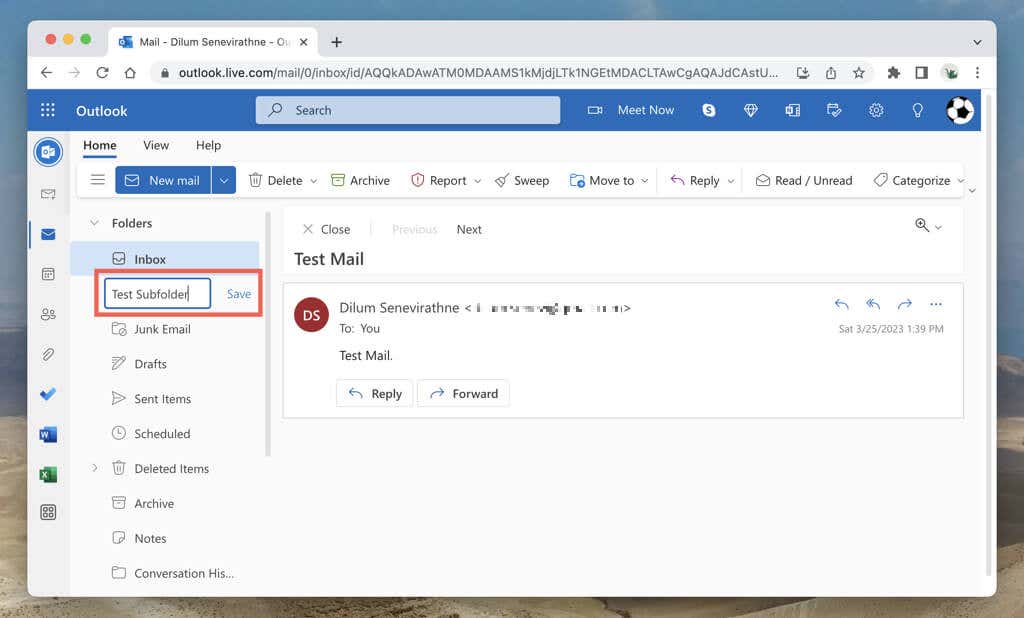Open More apps in left rail

[x=48, y=512]
